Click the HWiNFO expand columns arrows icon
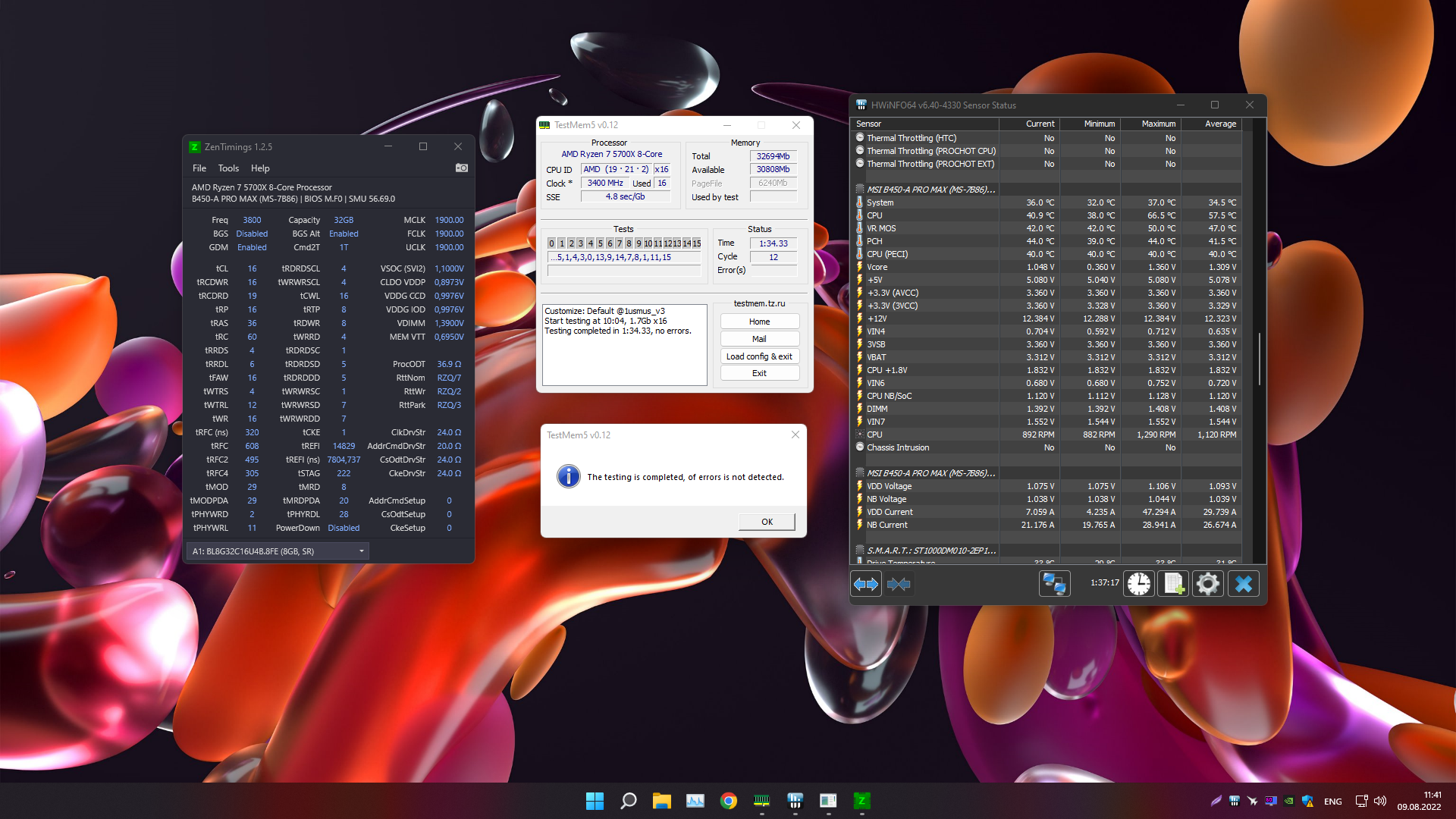The image size is (1456, 819). [x=866, y=584]
